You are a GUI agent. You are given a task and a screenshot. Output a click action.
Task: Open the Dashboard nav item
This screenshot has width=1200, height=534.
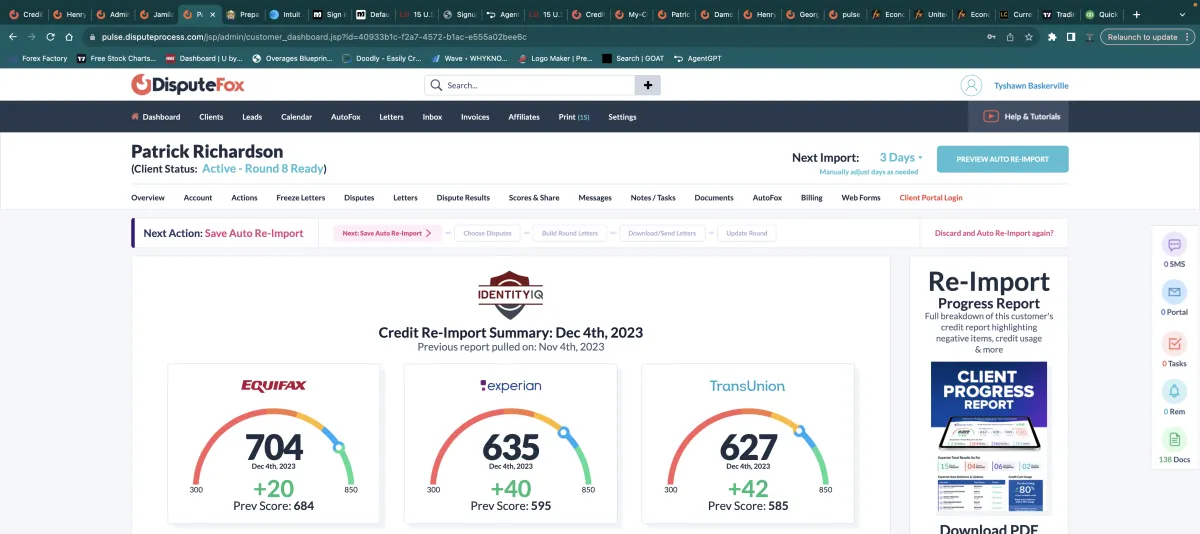coord(156,117)
